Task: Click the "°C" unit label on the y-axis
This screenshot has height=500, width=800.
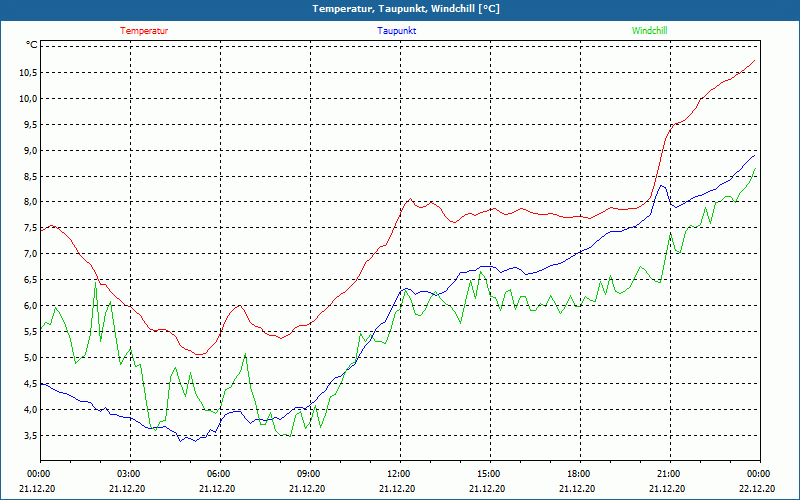Action: [x=31, y=45]
